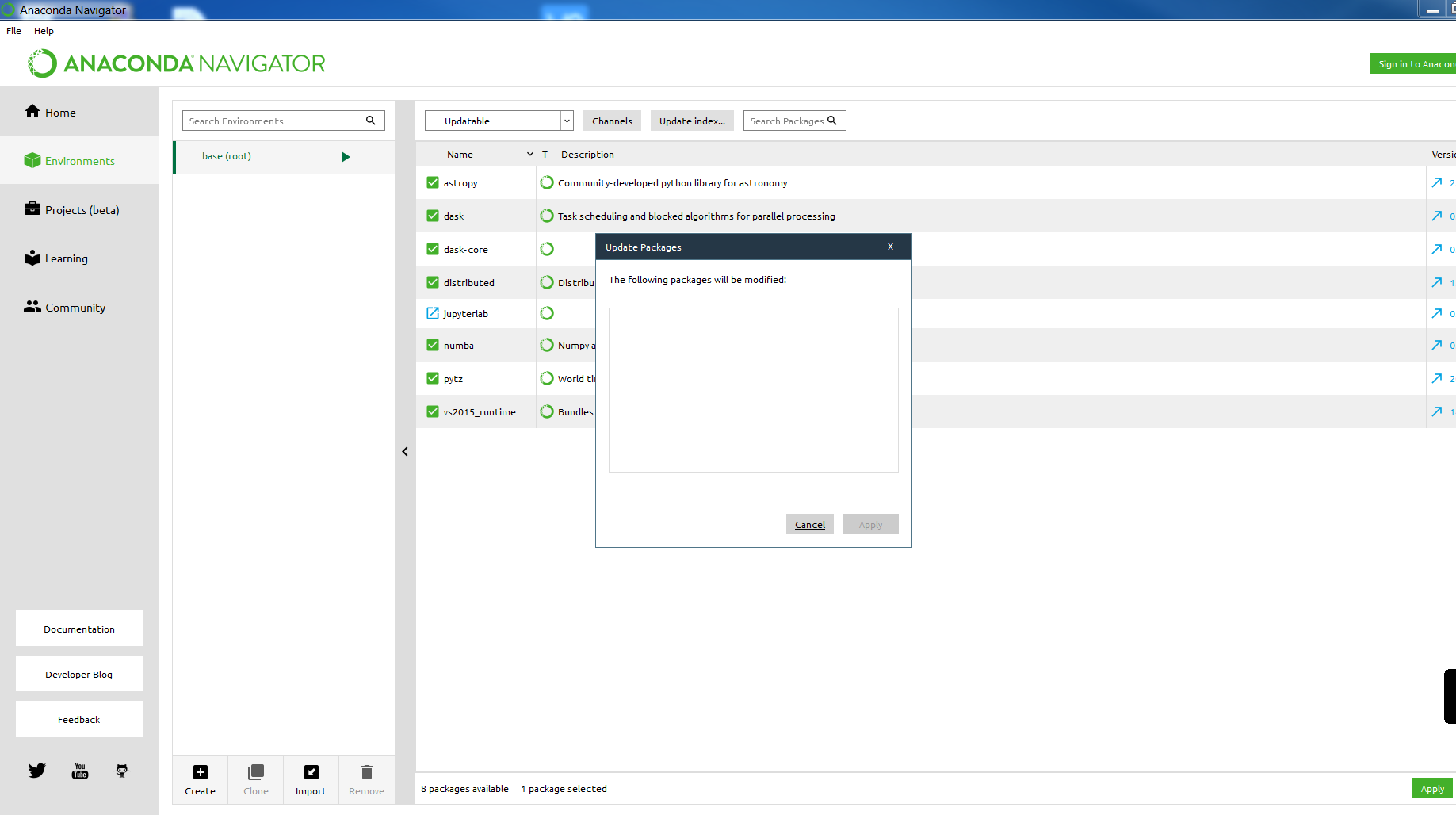
Task: Open the File menu
Action: pyautogui.click(x=13, y=31)
